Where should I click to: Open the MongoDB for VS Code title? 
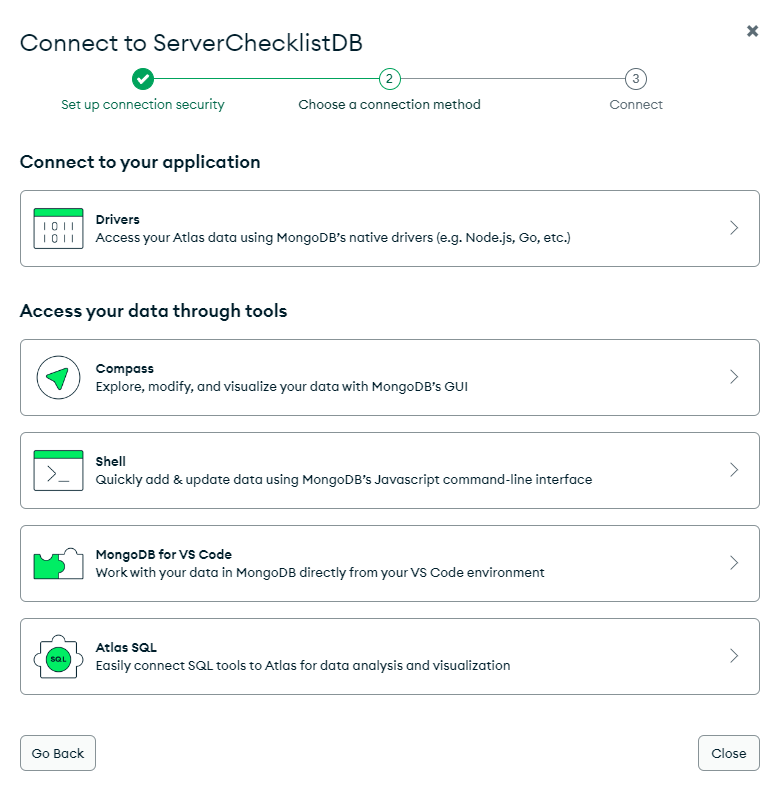(x=164, y=555)
